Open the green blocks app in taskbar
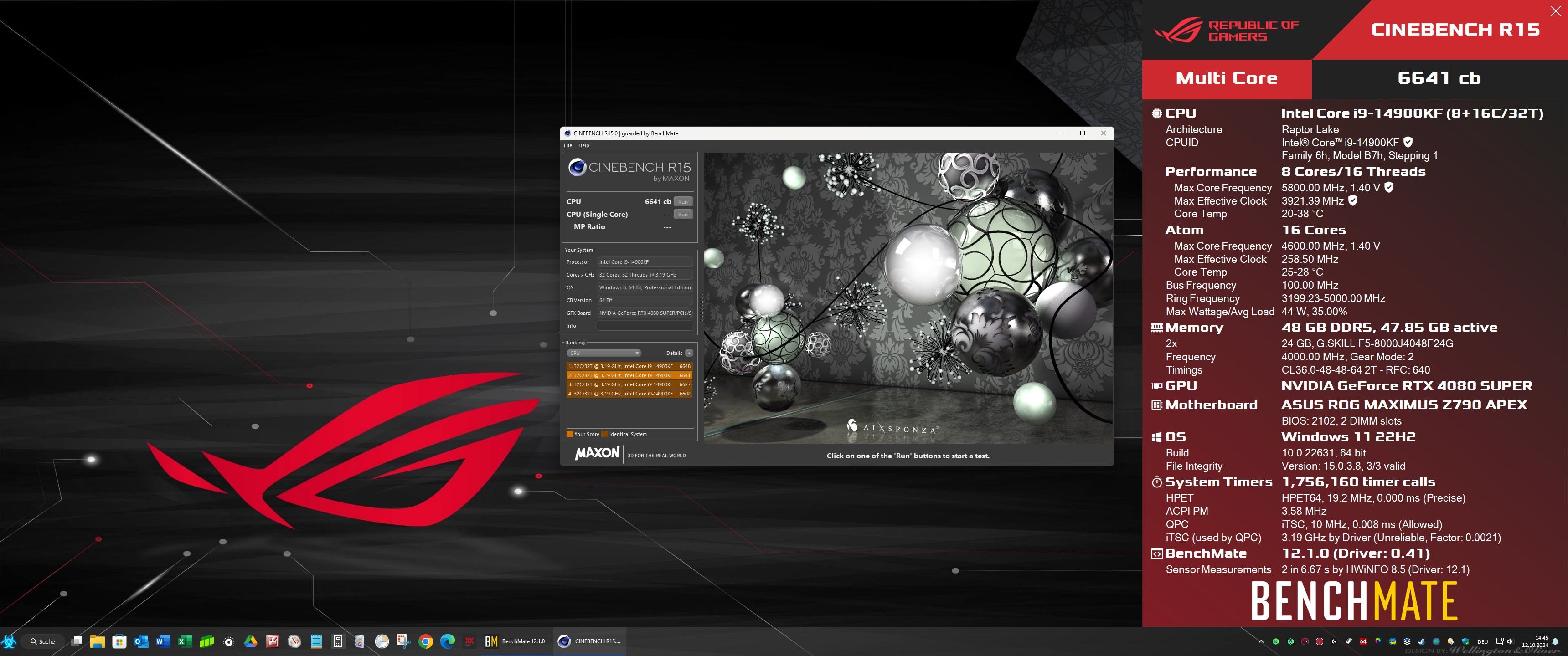The width and height of the screenshot is (1568, 656). [x=207, y=641]
